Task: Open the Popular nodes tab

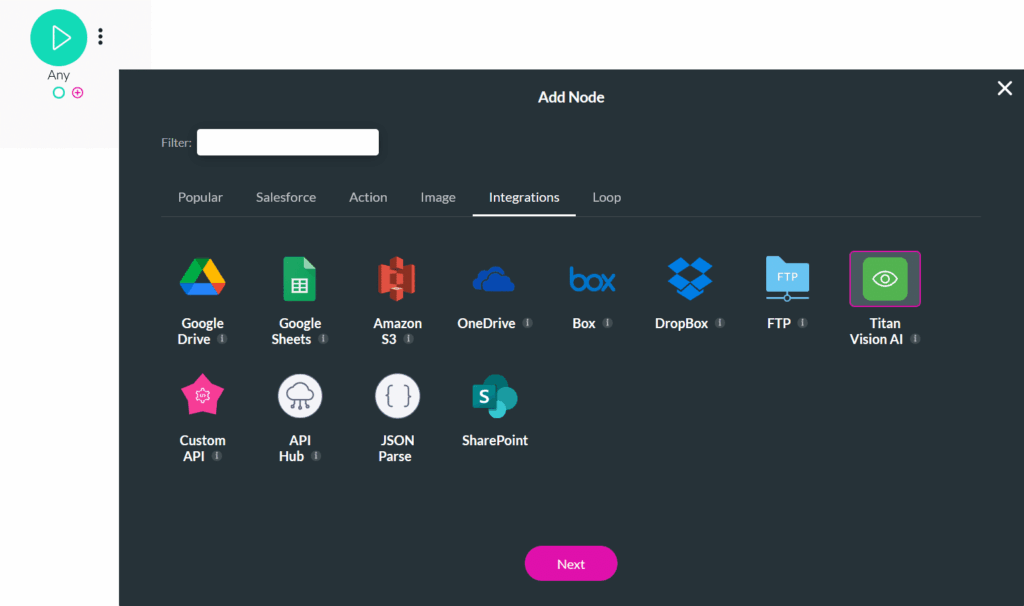Action: click(200, 197)
